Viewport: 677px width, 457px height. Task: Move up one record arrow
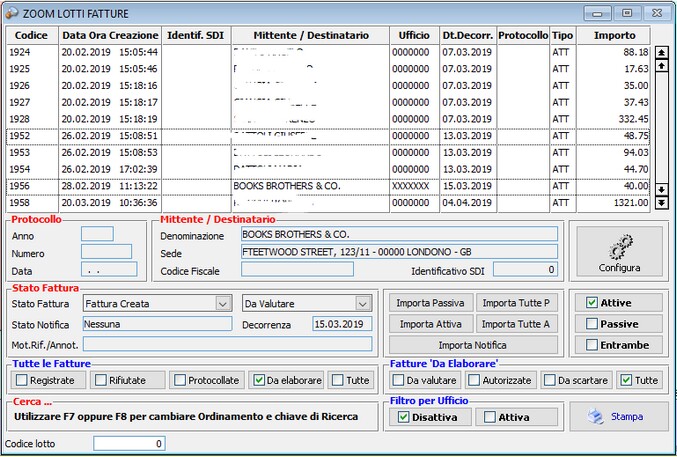click(x=661, y=66)
